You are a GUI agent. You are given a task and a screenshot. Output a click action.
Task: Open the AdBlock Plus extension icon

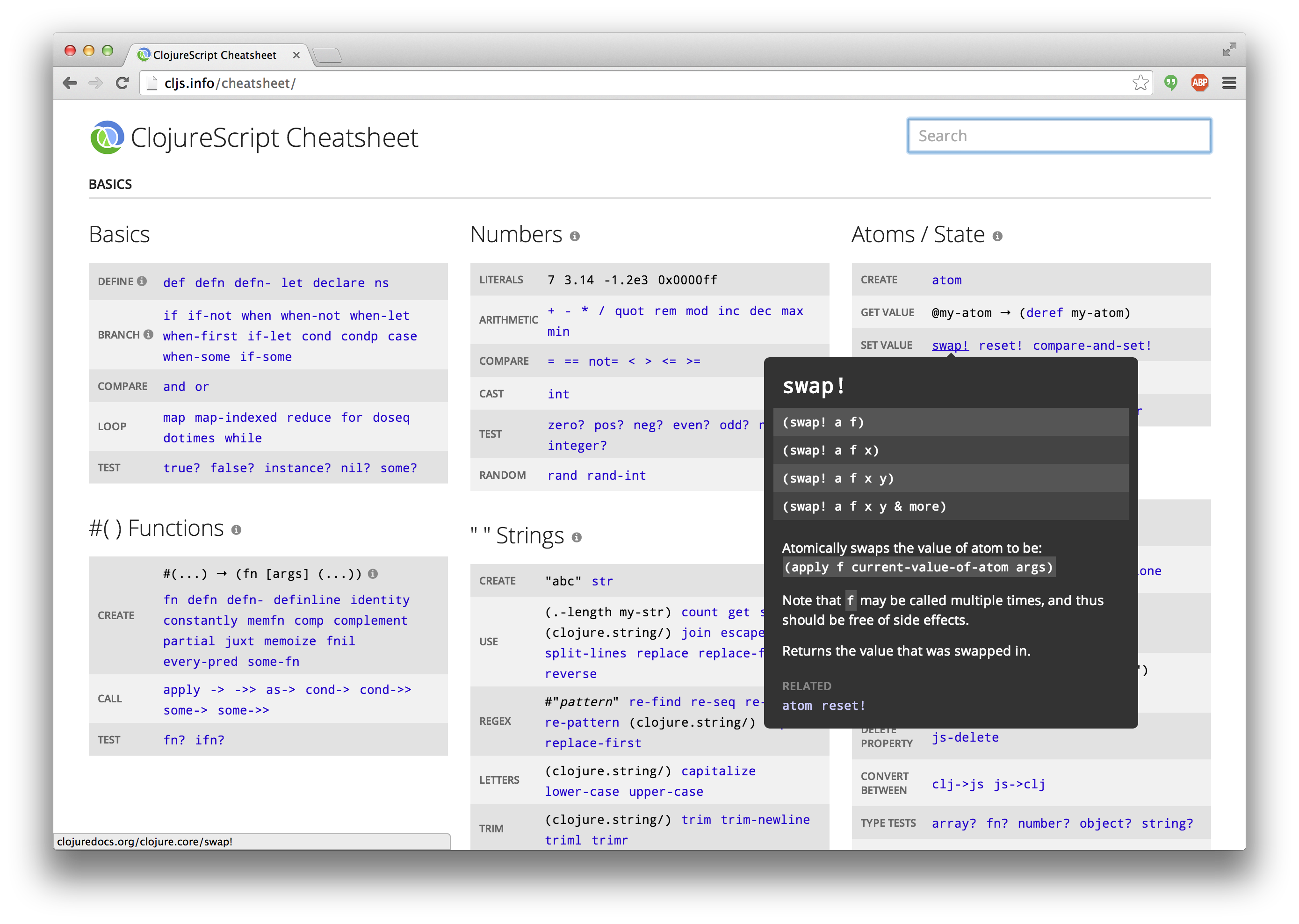coord(1199,83)
